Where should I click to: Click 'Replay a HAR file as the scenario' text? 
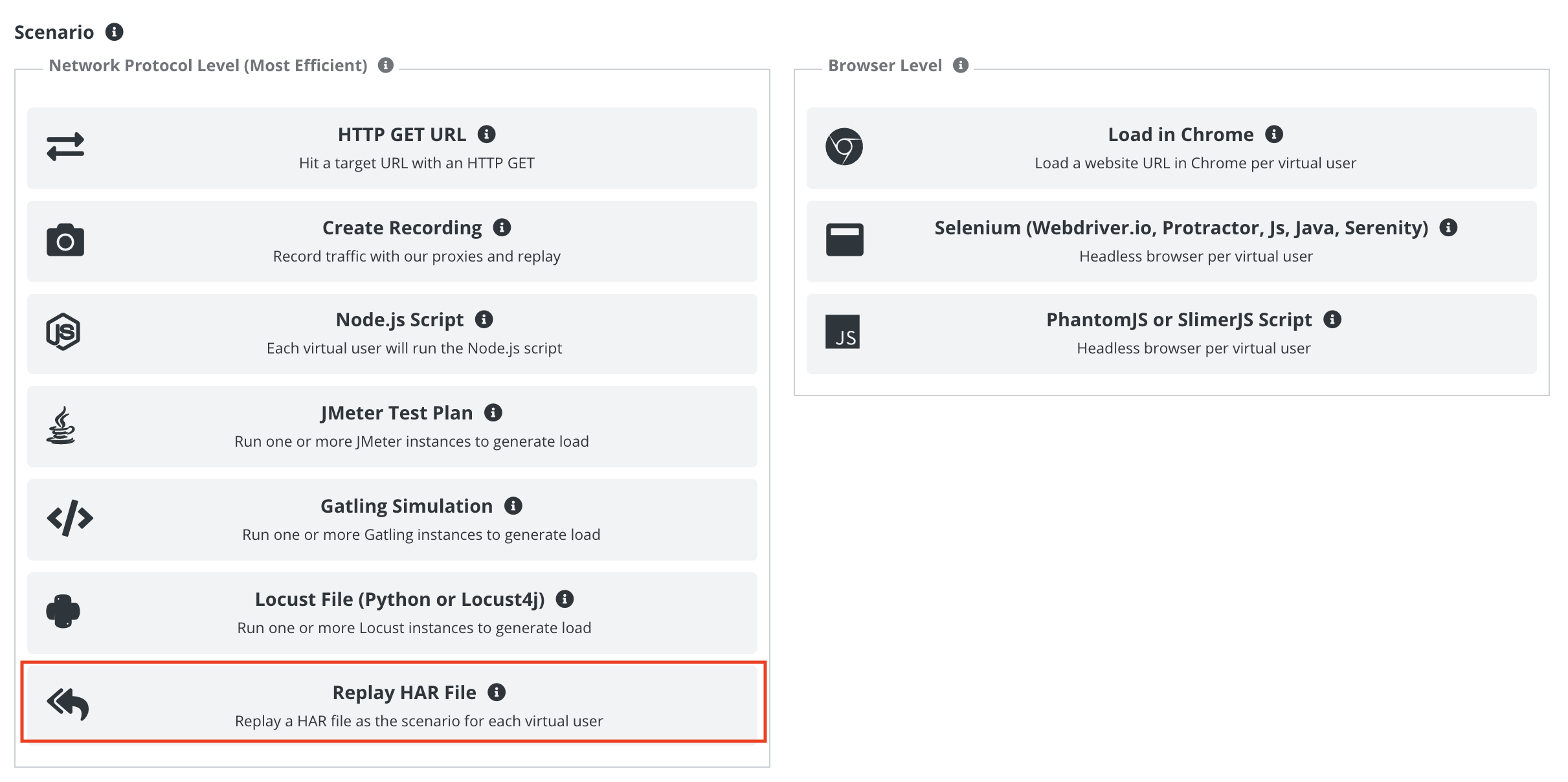click(419, 721)
